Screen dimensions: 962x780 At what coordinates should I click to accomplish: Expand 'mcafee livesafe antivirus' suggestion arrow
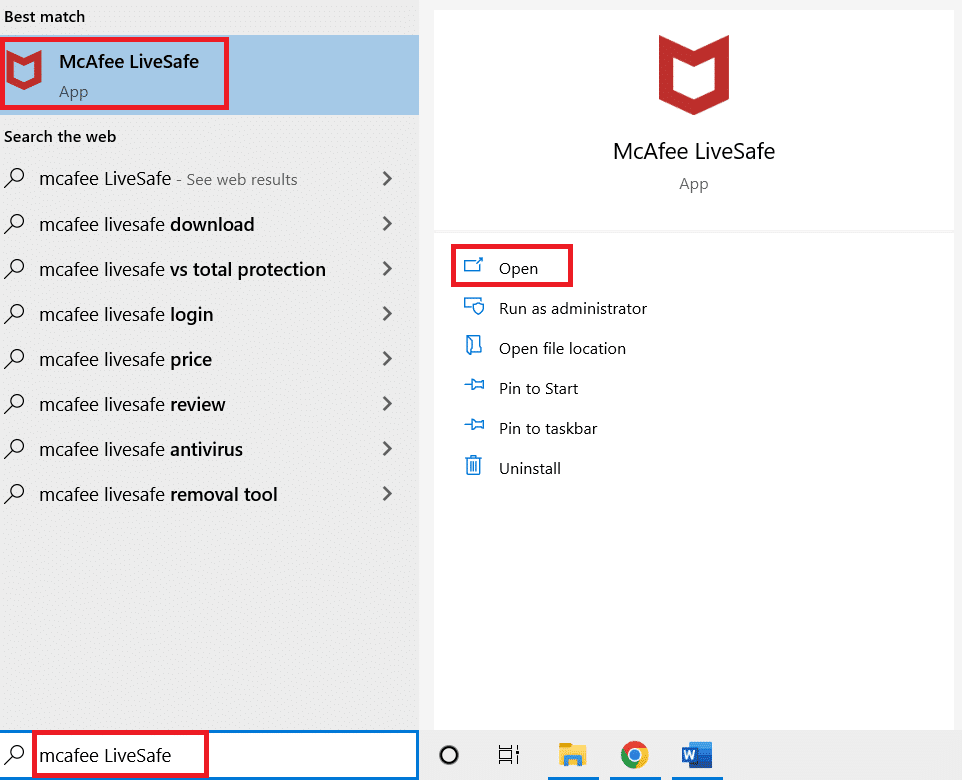pos(387,449)
